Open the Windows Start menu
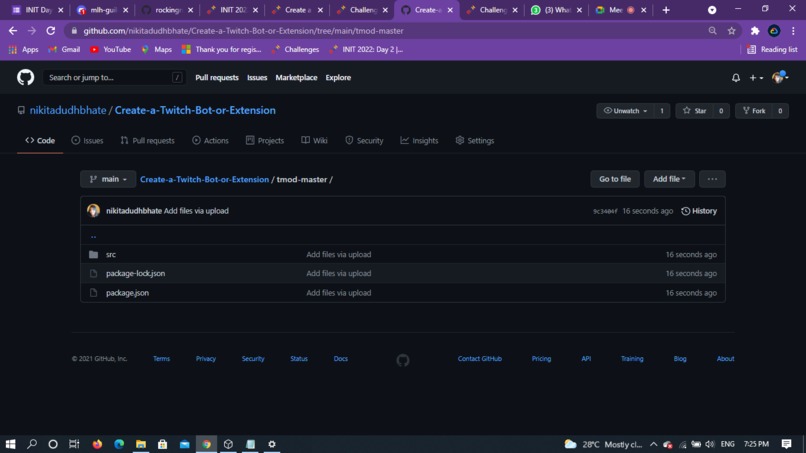 click(x=10, y=444)
